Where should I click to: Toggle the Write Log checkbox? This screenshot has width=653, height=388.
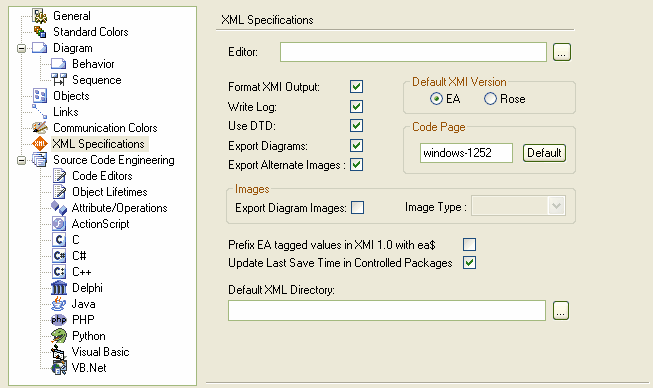pos(356,107)
